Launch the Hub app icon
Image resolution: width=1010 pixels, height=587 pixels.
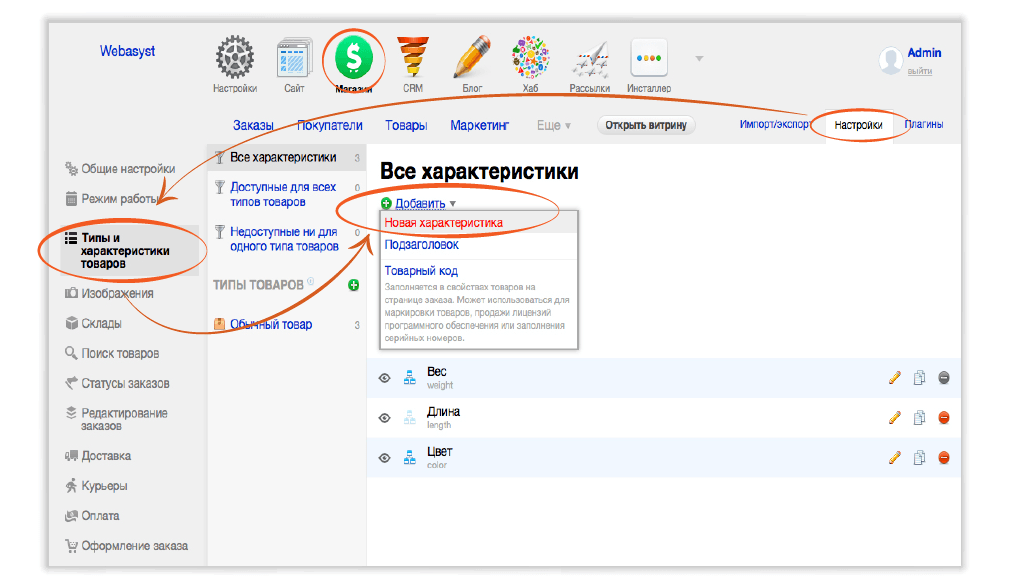[x=530, y=58]
